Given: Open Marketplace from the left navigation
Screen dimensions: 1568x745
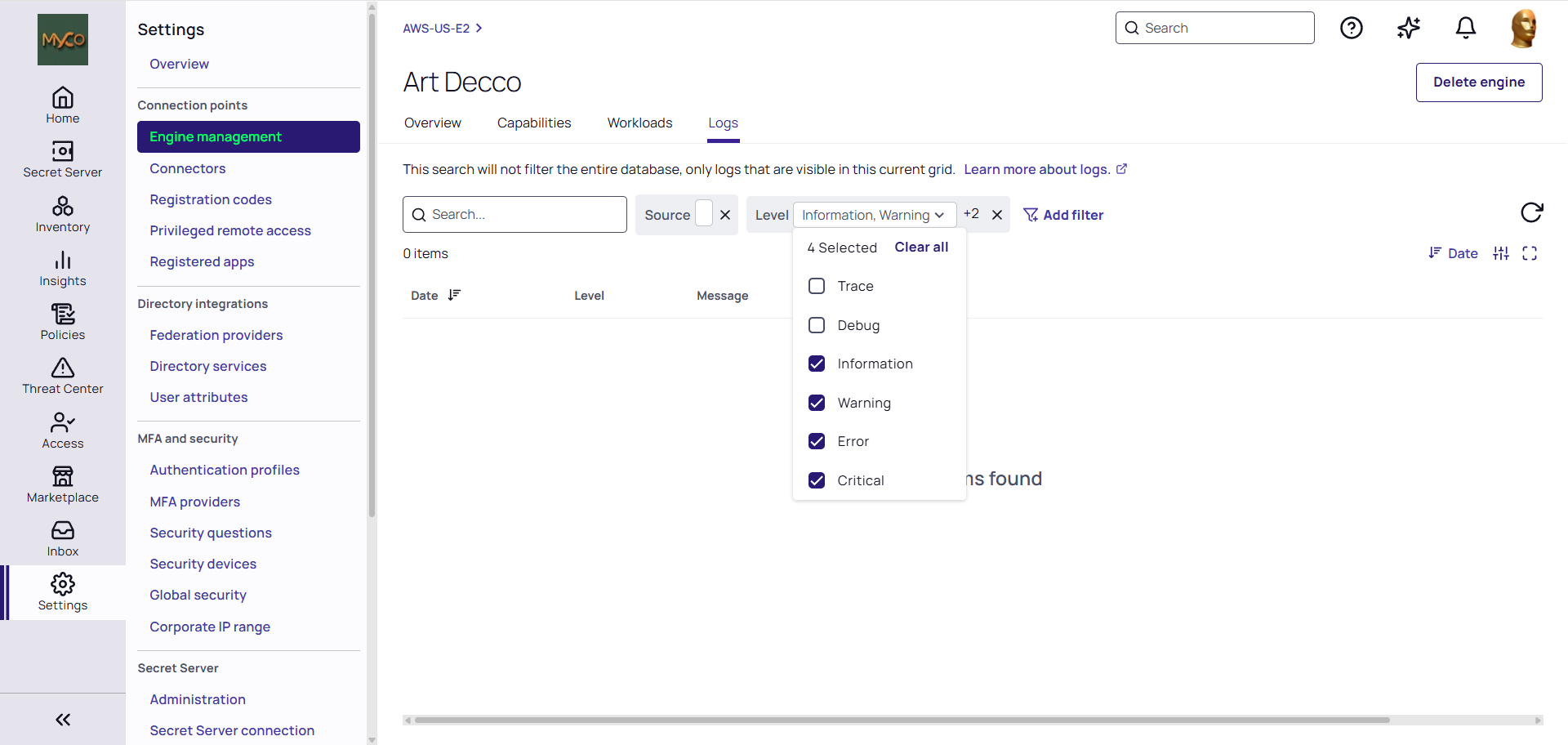Looking at the screenshot, I should [x=63, y=485].
